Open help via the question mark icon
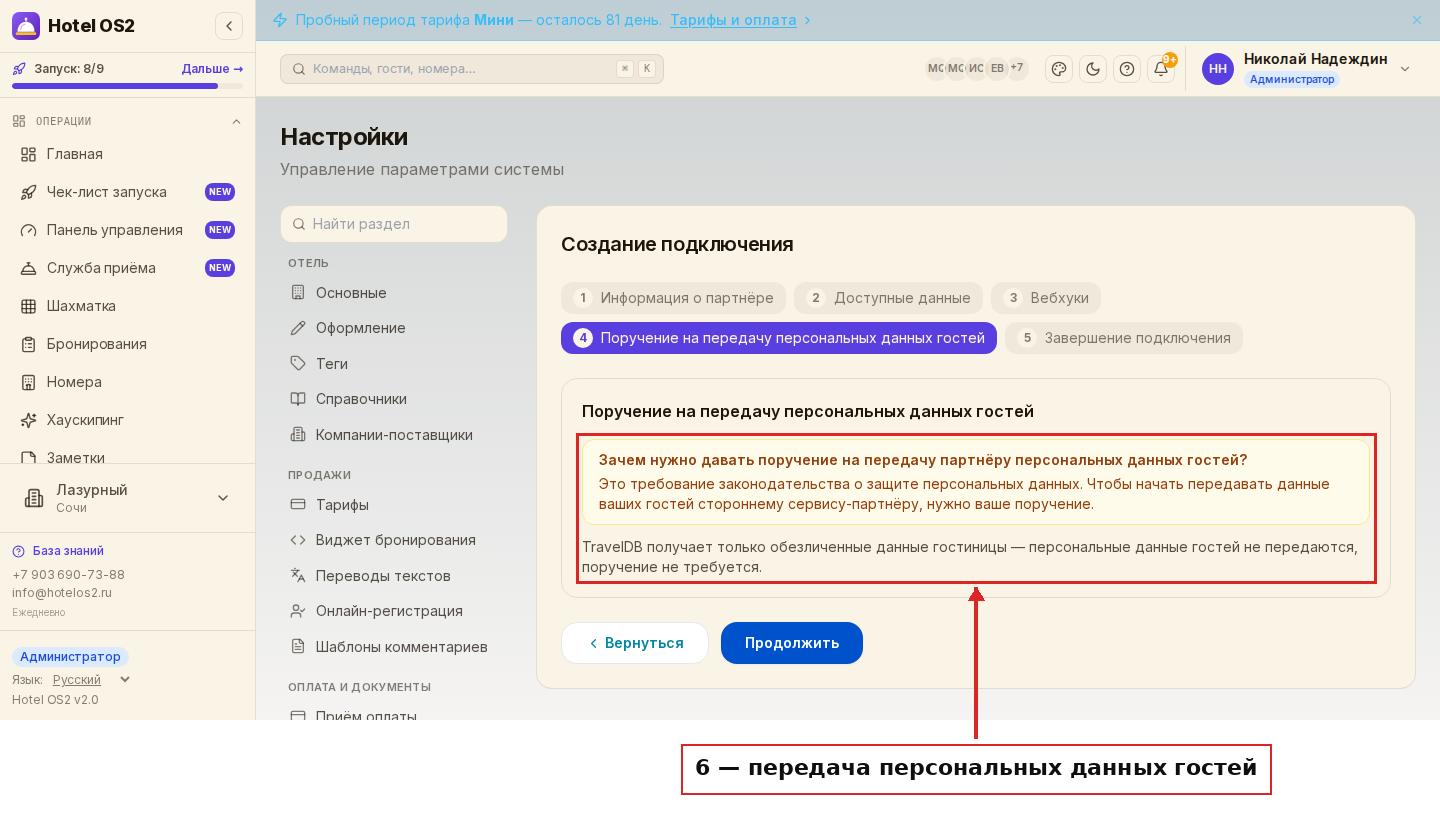This screenshot has width=1440, height=818. pos(1127,69)
